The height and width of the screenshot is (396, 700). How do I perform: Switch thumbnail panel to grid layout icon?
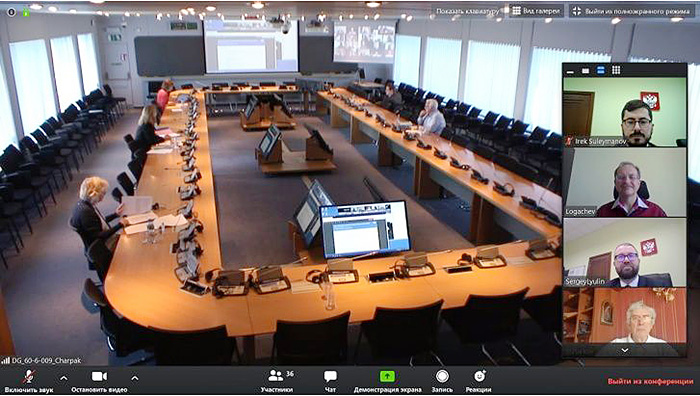point(616,70)
